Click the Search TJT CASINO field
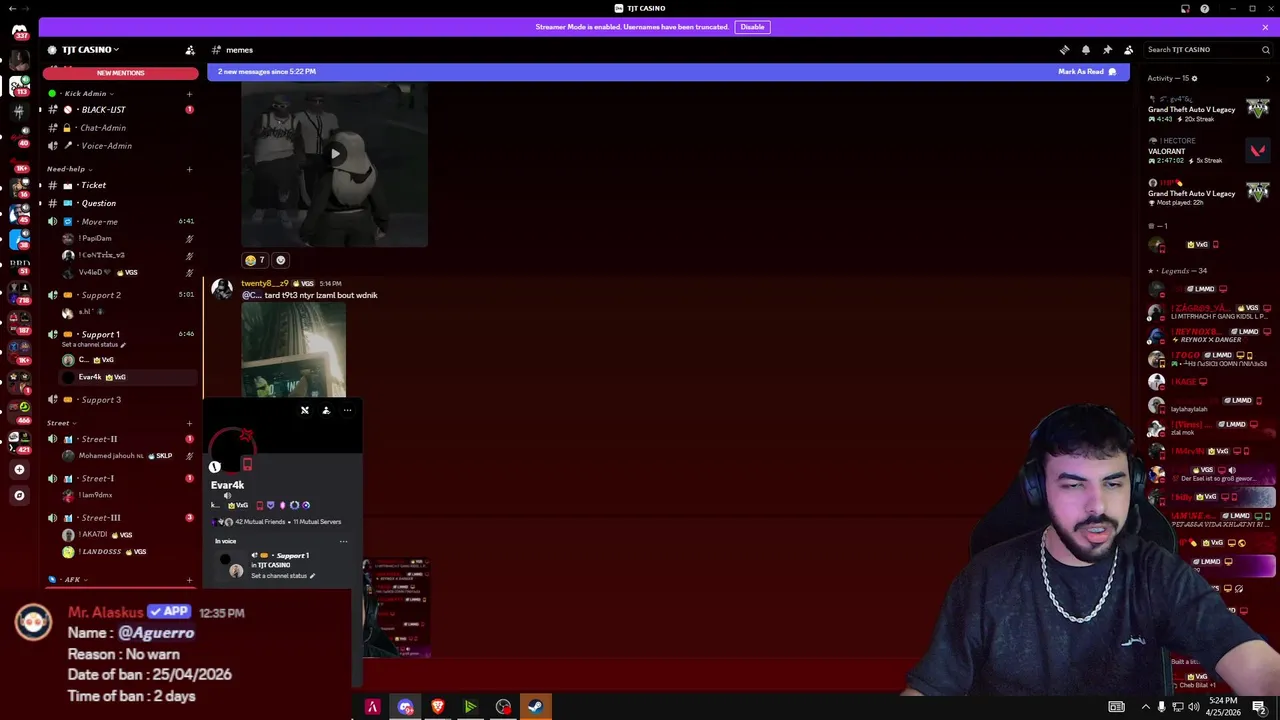This screenshot has width=1280, height=720. click(1208, 50)
